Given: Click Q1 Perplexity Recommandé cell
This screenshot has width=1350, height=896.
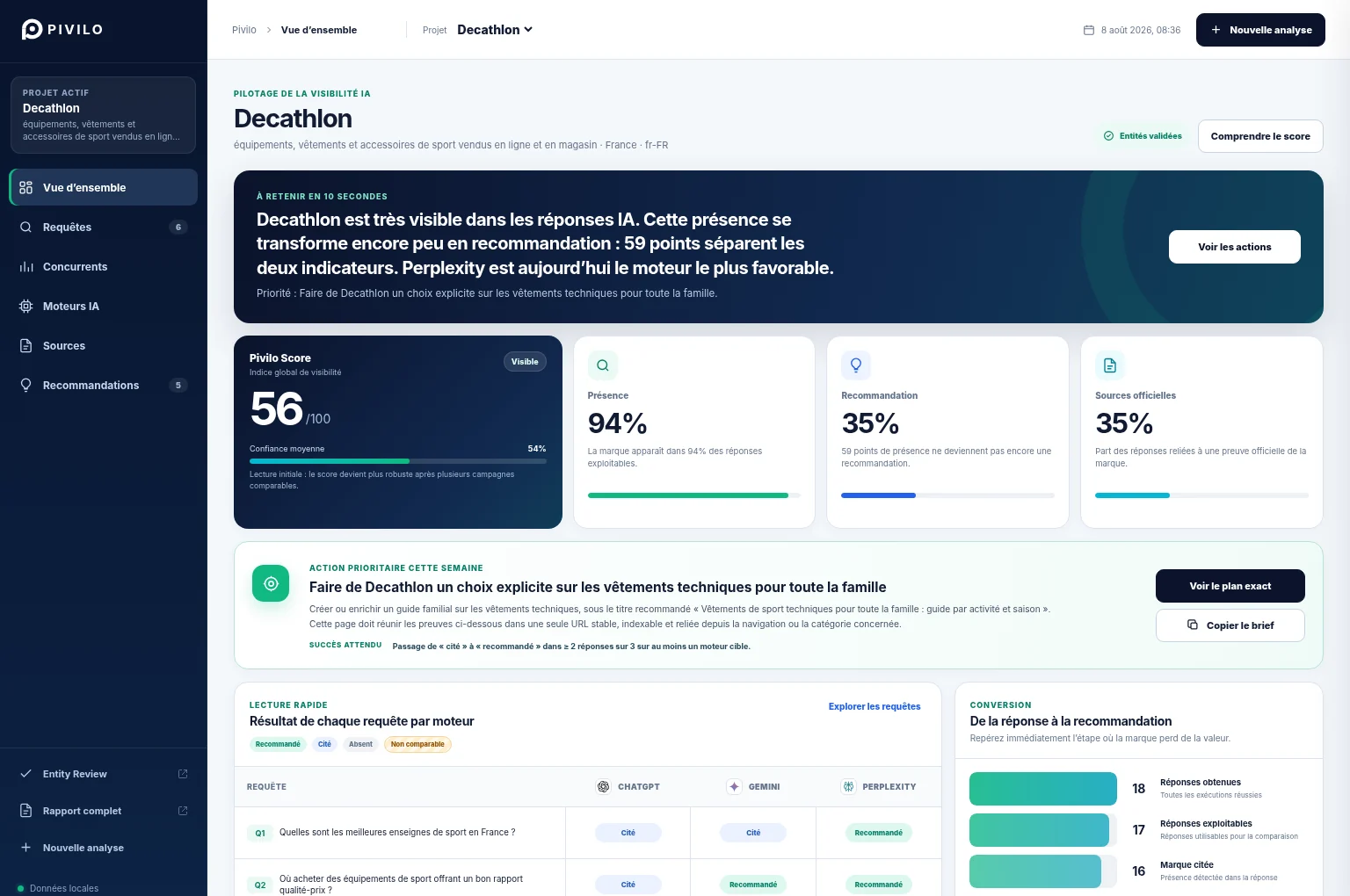Looking at the screenshot, I should pos(879,833).
